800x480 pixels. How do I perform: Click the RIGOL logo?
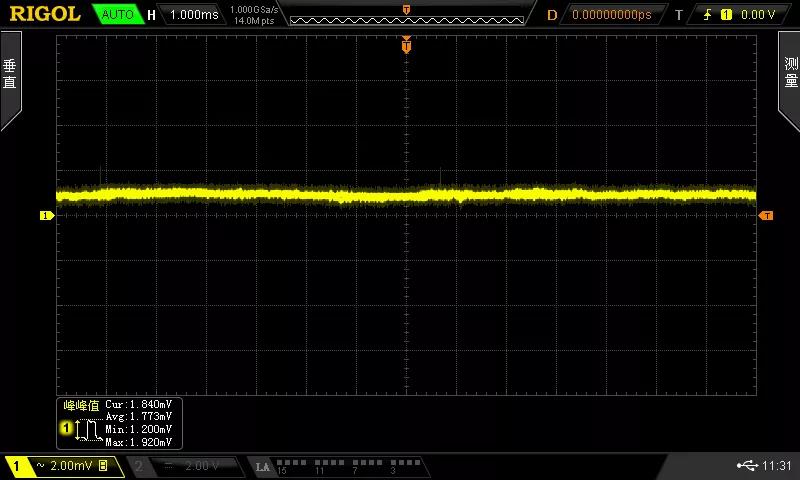click(x=45, y=14)
